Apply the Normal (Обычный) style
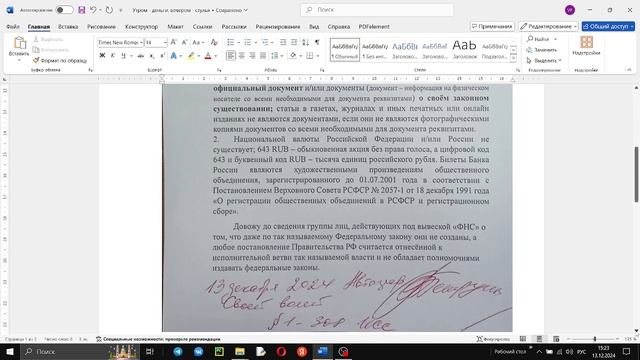 344,50
